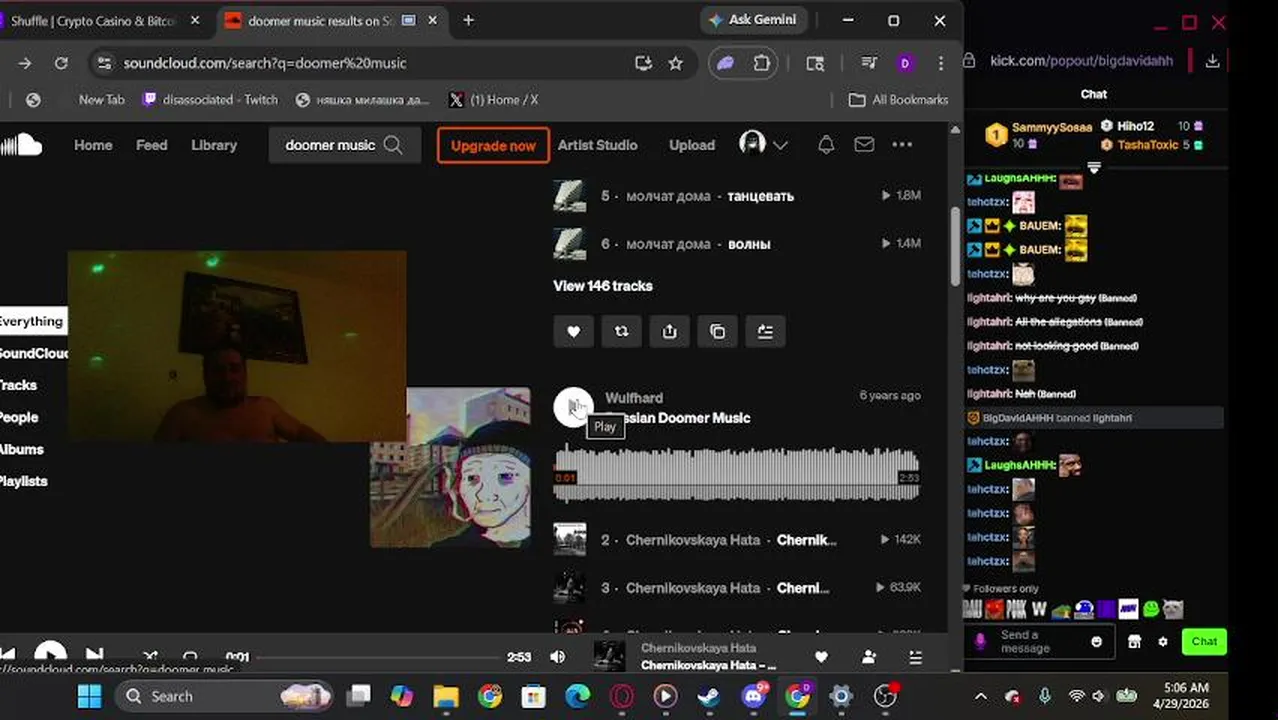Show hidden system tray icons
Viewport: 1278px width, 720px height.
[981, 697]
